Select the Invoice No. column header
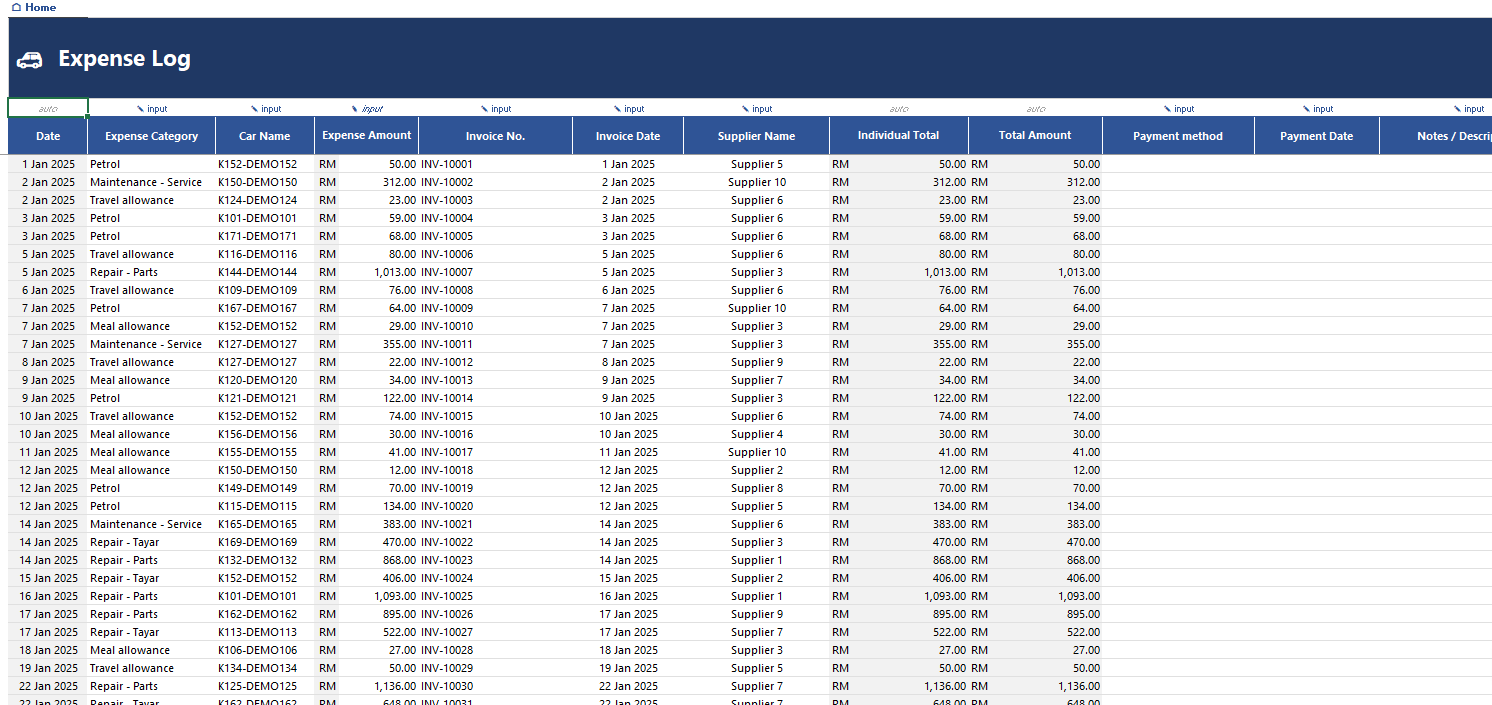Viewport: 1492px width, 705px height. (x=495, y=136)
